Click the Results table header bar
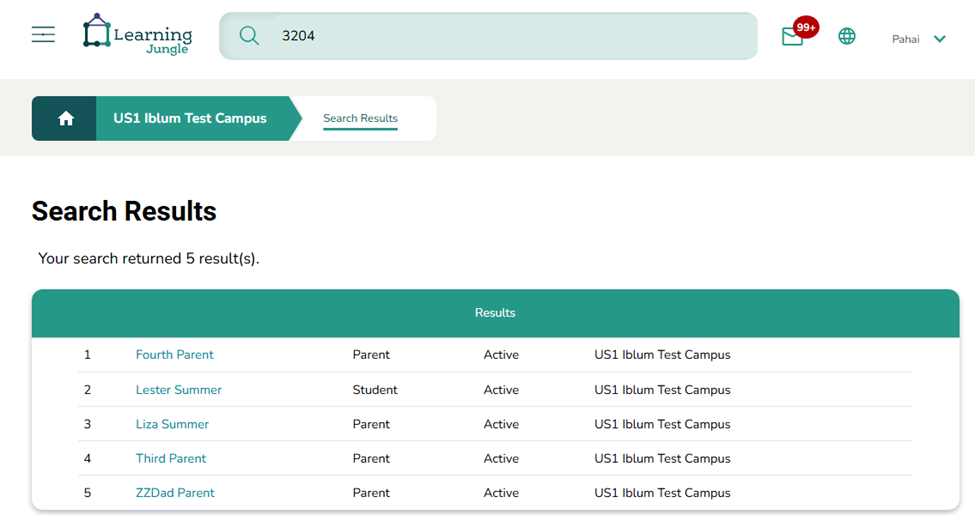This screenshot has width=975, height=515. point(495,313)
